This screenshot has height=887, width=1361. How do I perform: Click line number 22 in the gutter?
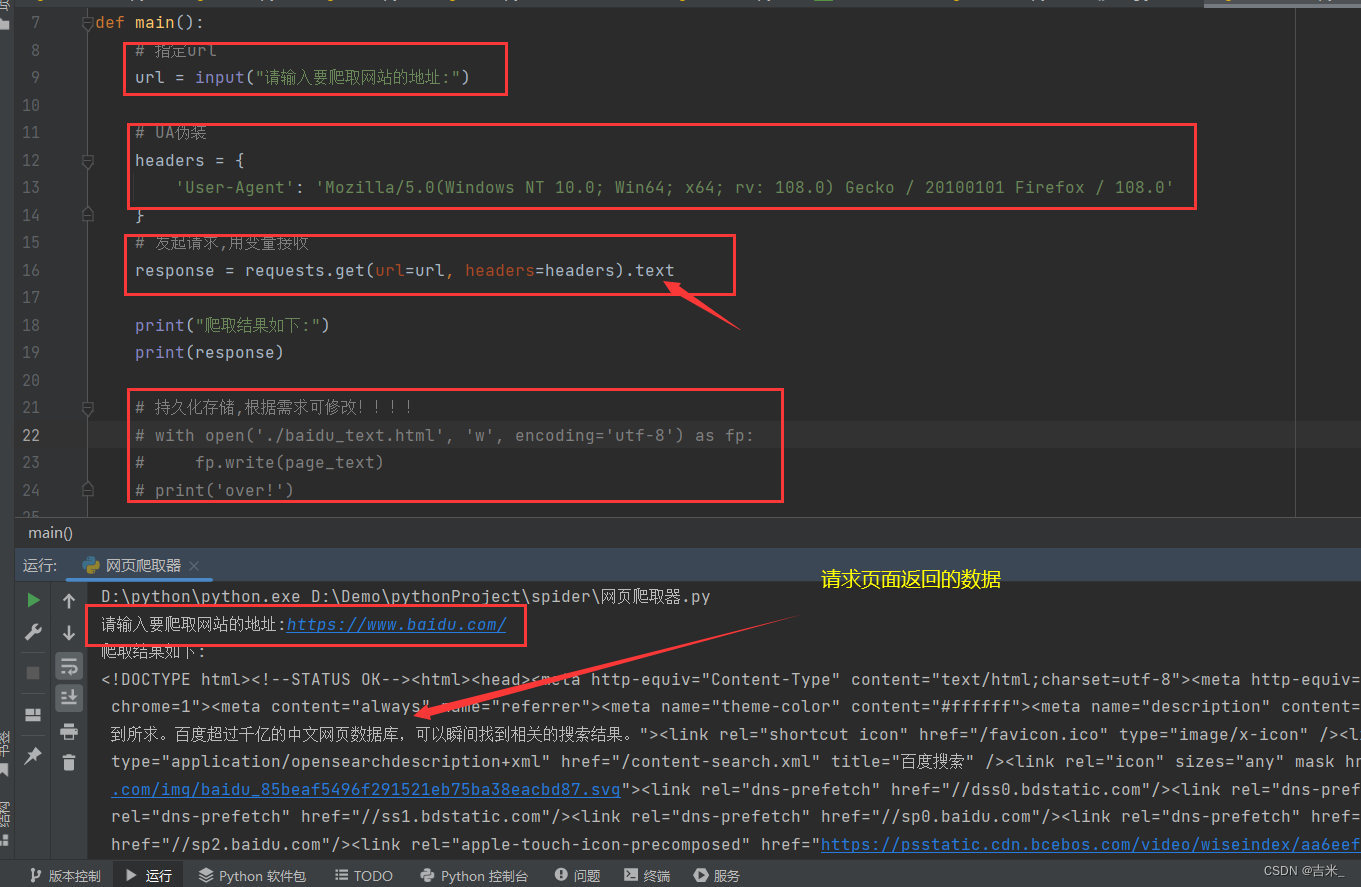[x=30, y=435]
